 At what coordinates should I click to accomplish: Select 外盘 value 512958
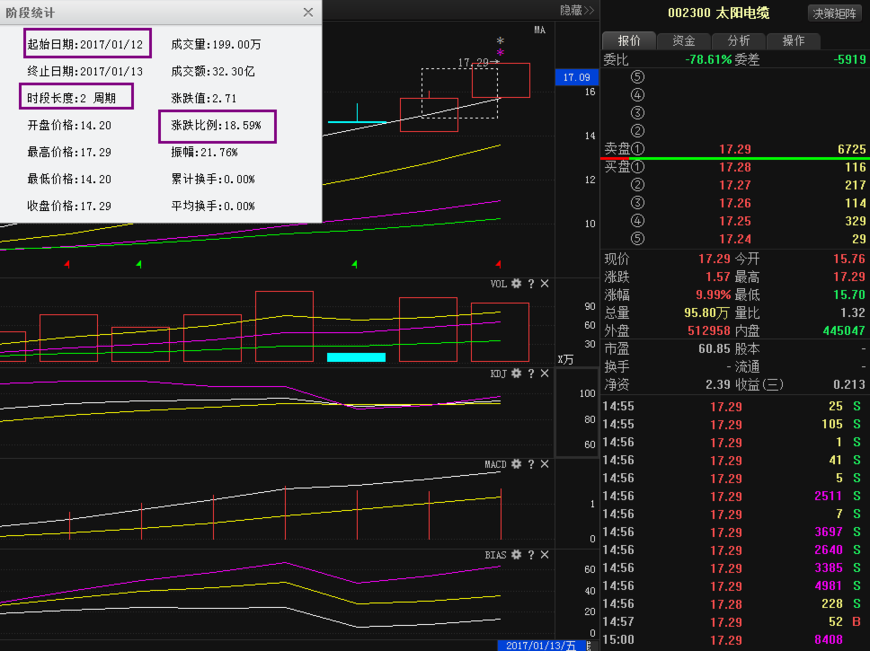click(709, 331)
